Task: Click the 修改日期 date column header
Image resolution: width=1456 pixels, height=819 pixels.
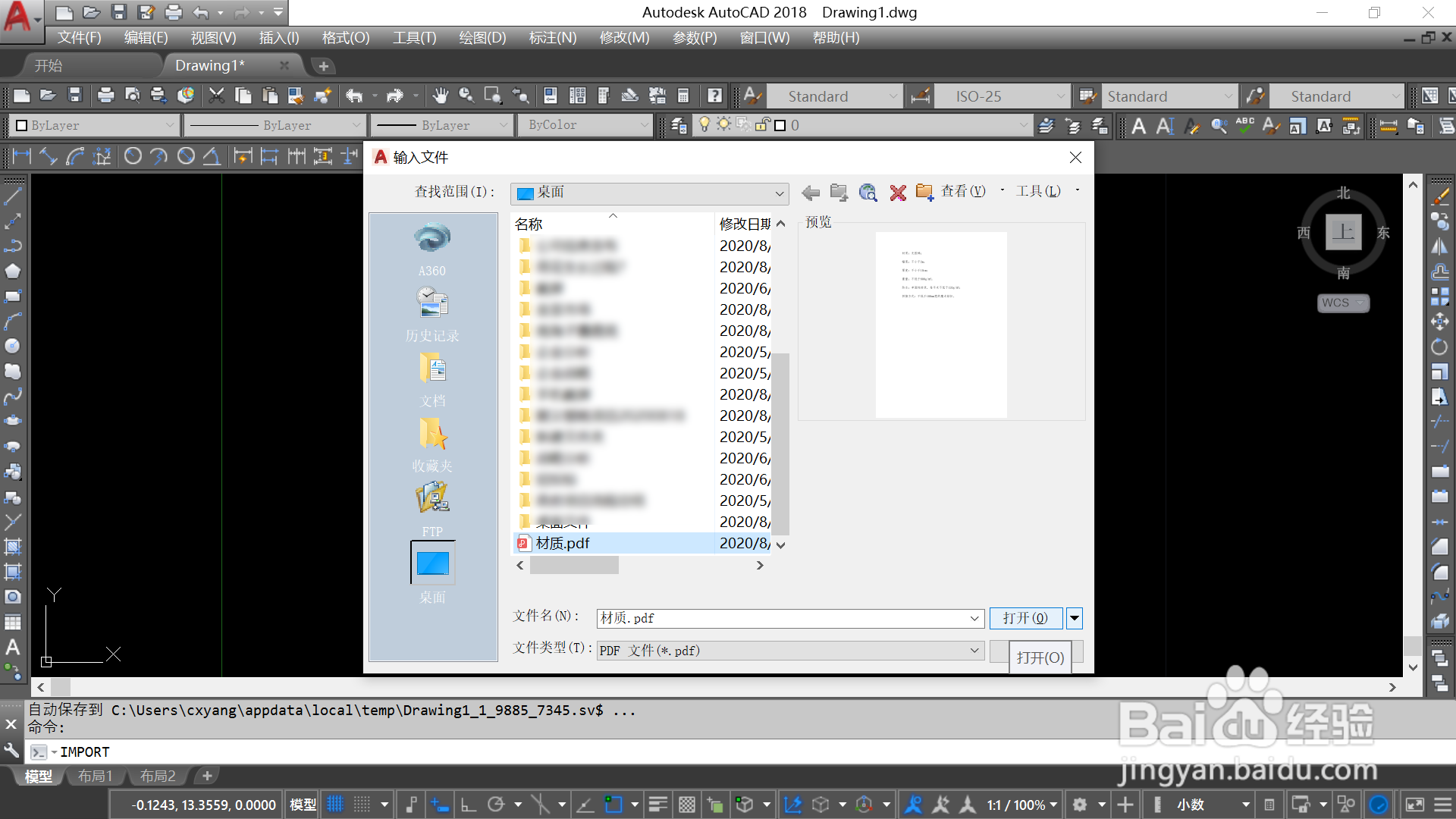Action: (x=745, y=224)
